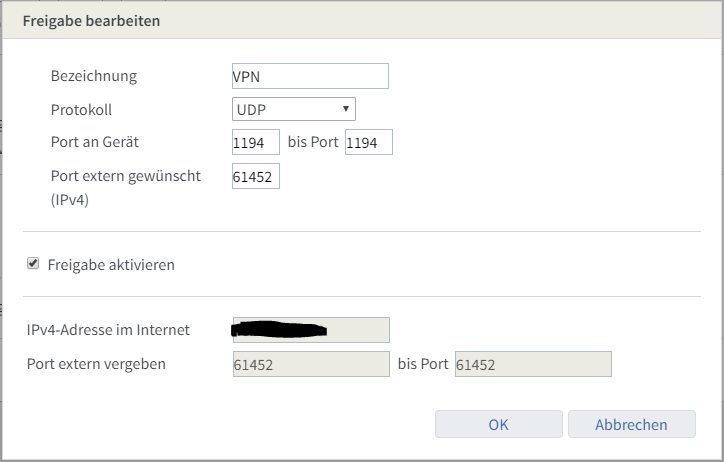Image resolution: width=724 pixels, height=462 pixels.
Task: Click the Freigabe bearbeiten dialog title
Action: (91, 20)
